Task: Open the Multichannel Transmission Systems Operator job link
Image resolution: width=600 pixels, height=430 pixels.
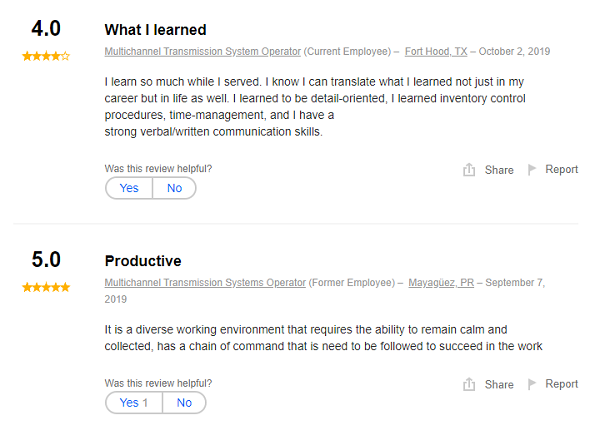Action: point(205,283)
